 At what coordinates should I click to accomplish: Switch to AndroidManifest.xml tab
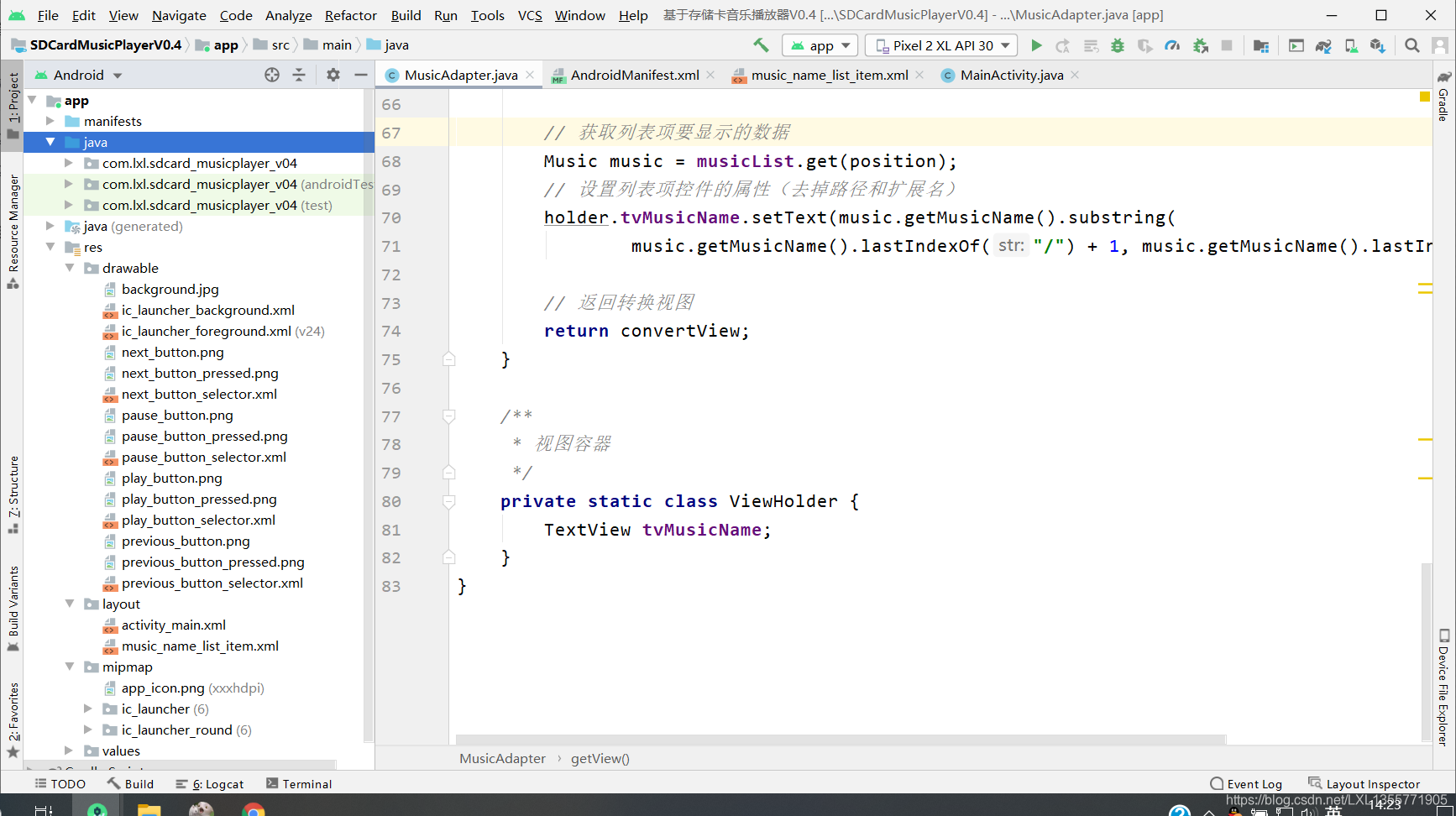pos(634,75)
